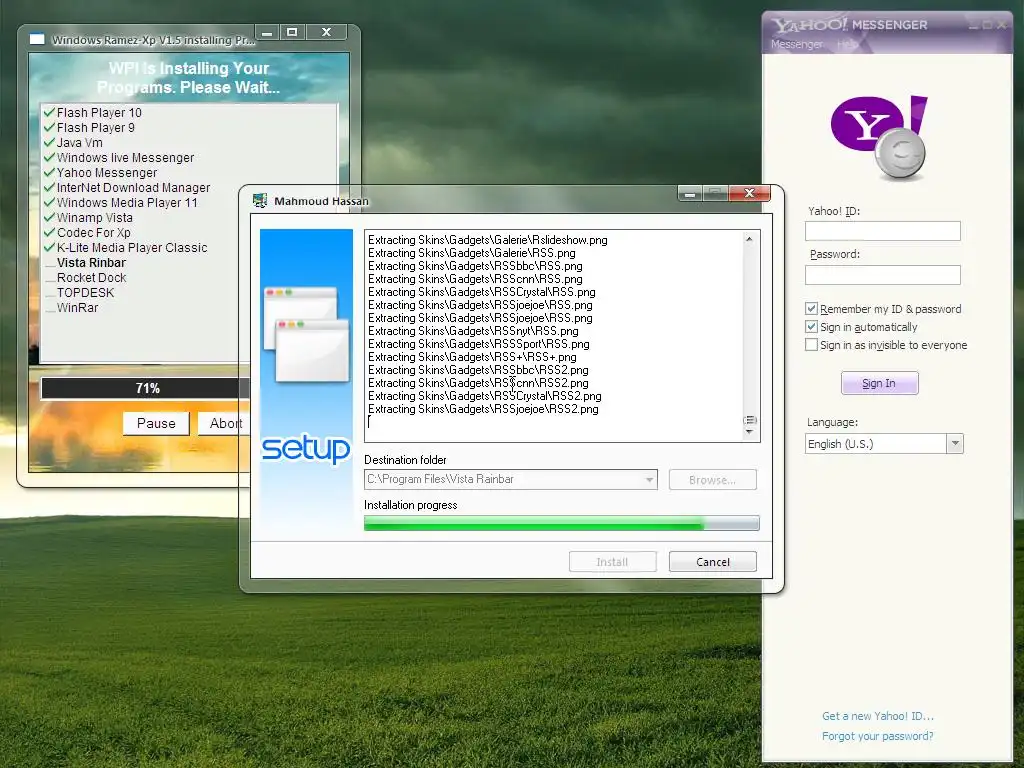Open the Destination folder dropdown
The image size is (1024, 768).
click(649, 480)
